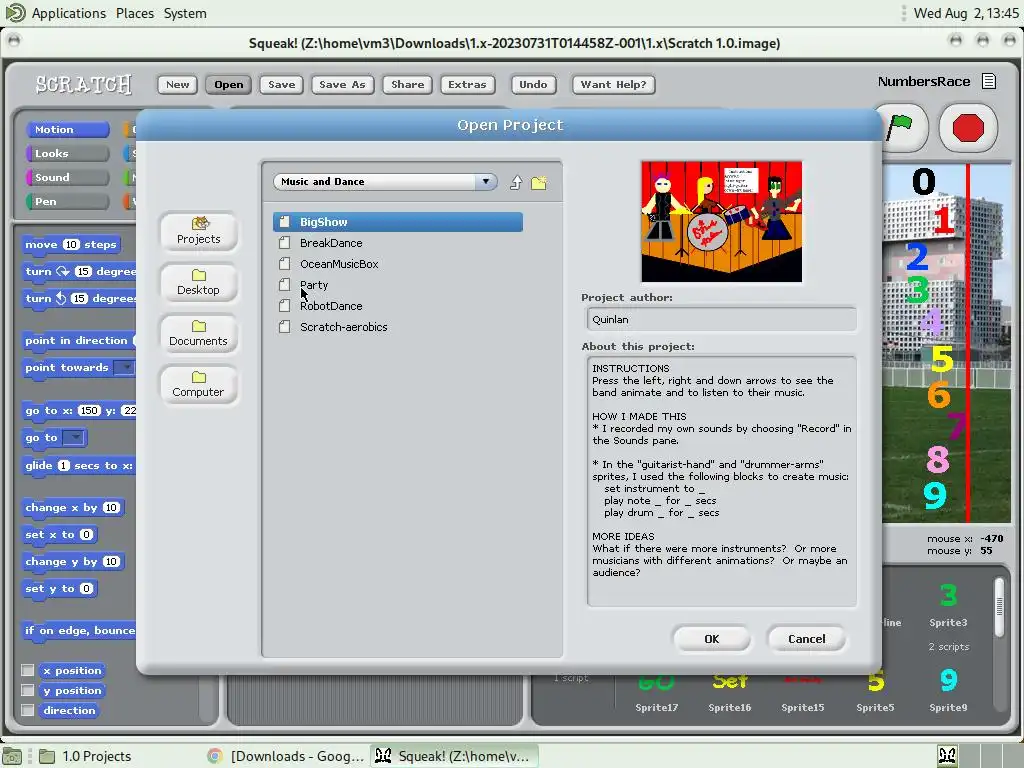Click the Save As toolbar button
The image size is (1024, 768).
coord(342,84)
